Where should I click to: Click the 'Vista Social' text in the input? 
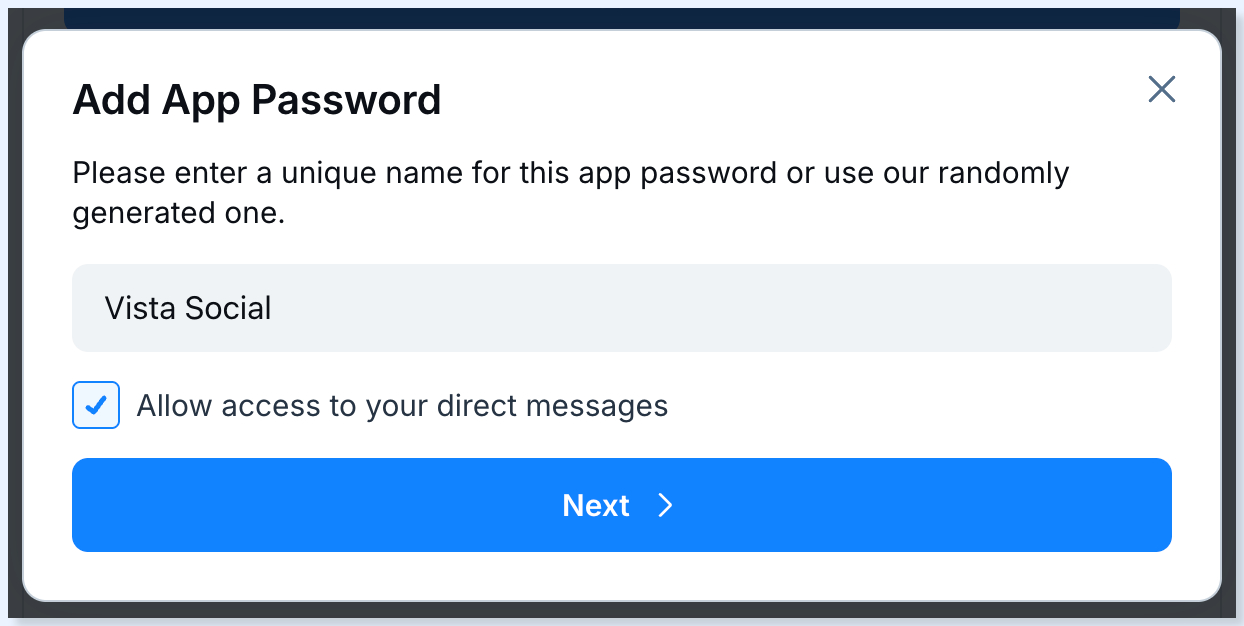tap(188, 308)
